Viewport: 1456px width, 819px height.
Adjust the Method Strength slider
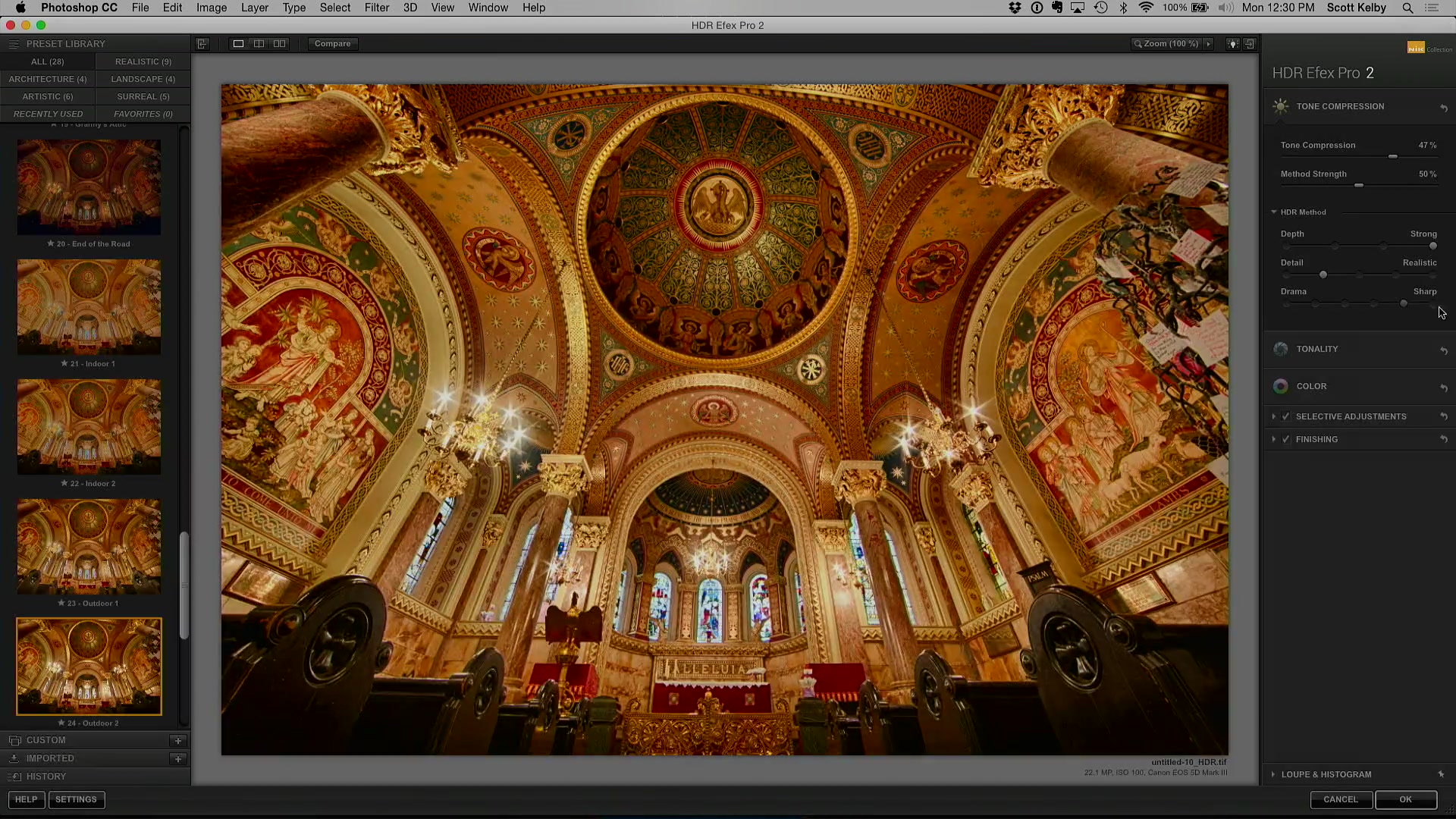pyautogui.click(x=1359, y=185)
